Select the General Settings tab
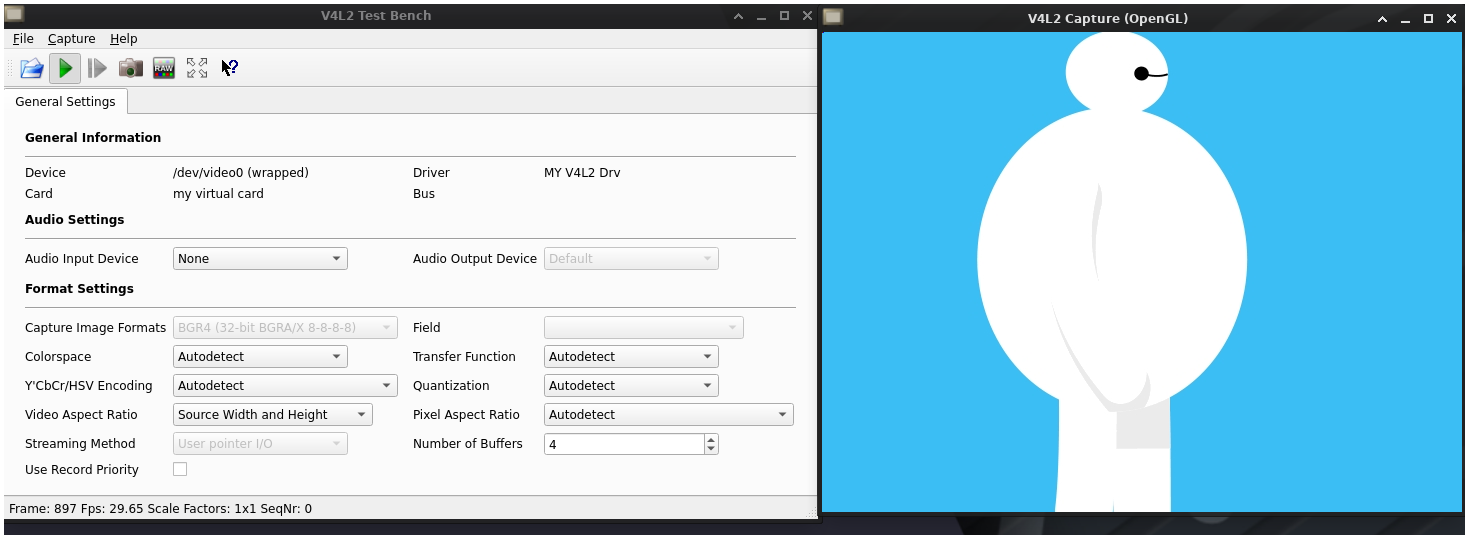The width and height of the screenshot is (1470, 543). pyautogui.click(x=65, y=101)
